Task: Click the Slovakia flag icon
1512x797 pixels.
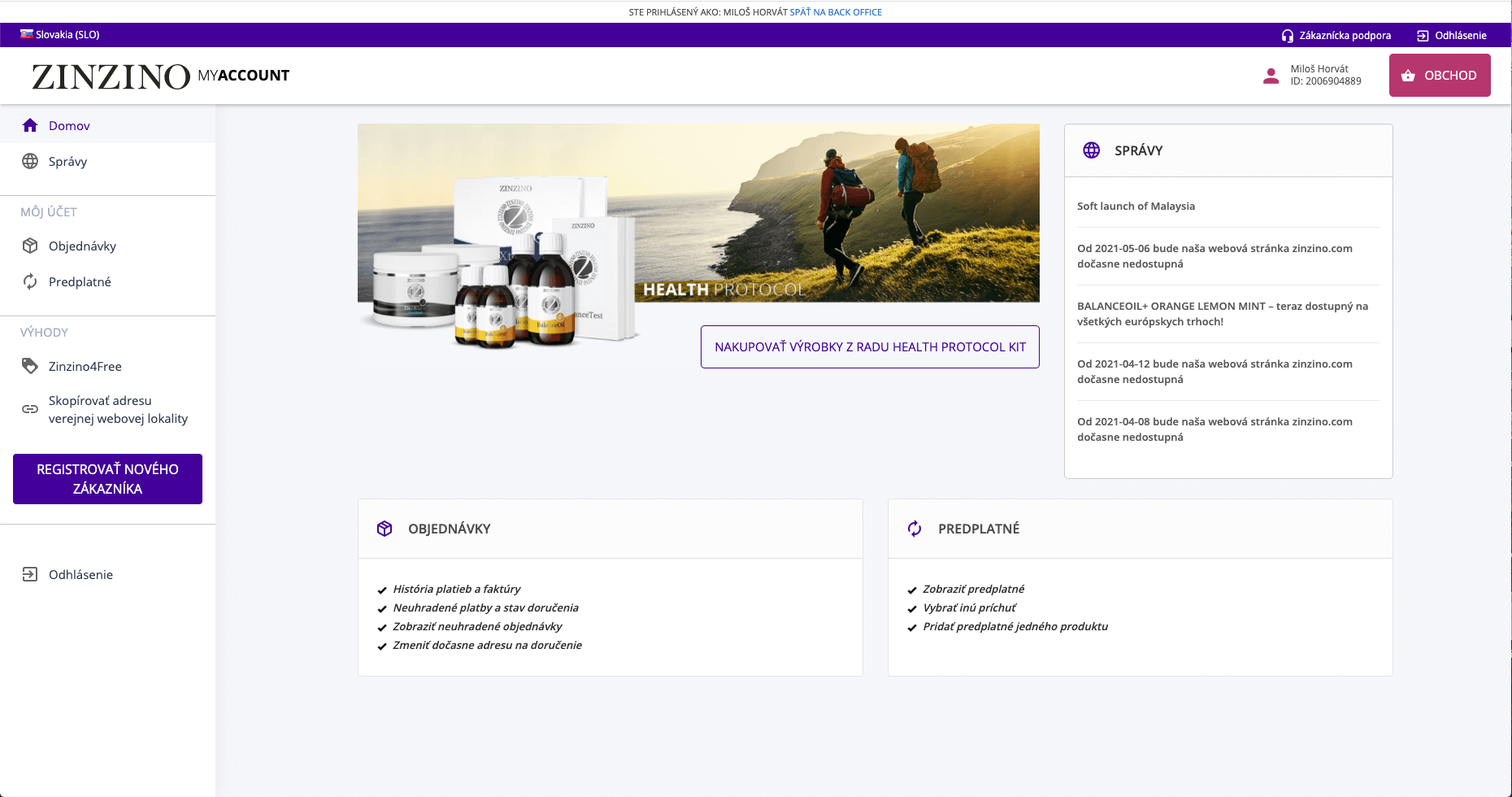Action: click(x=27, y=34)
